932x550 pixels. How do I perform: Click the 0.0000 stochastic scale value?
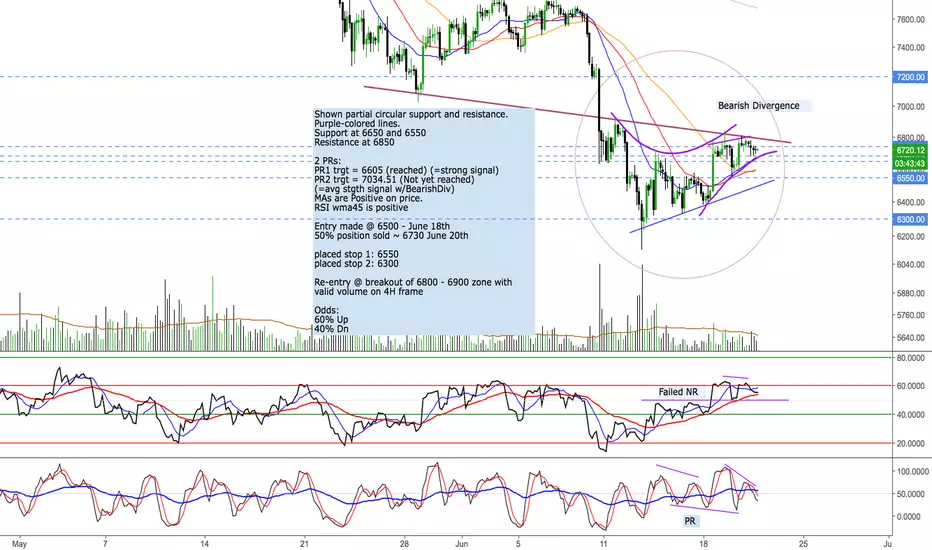point(911,517)
